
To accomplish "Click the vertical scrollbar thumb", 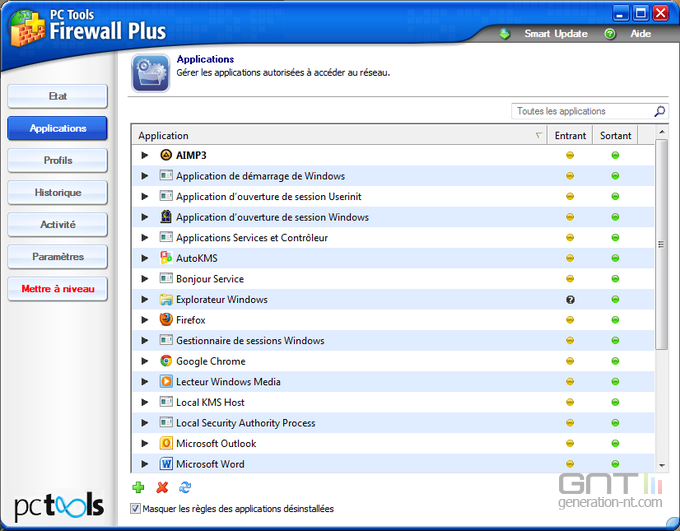I will coord(661,244).
